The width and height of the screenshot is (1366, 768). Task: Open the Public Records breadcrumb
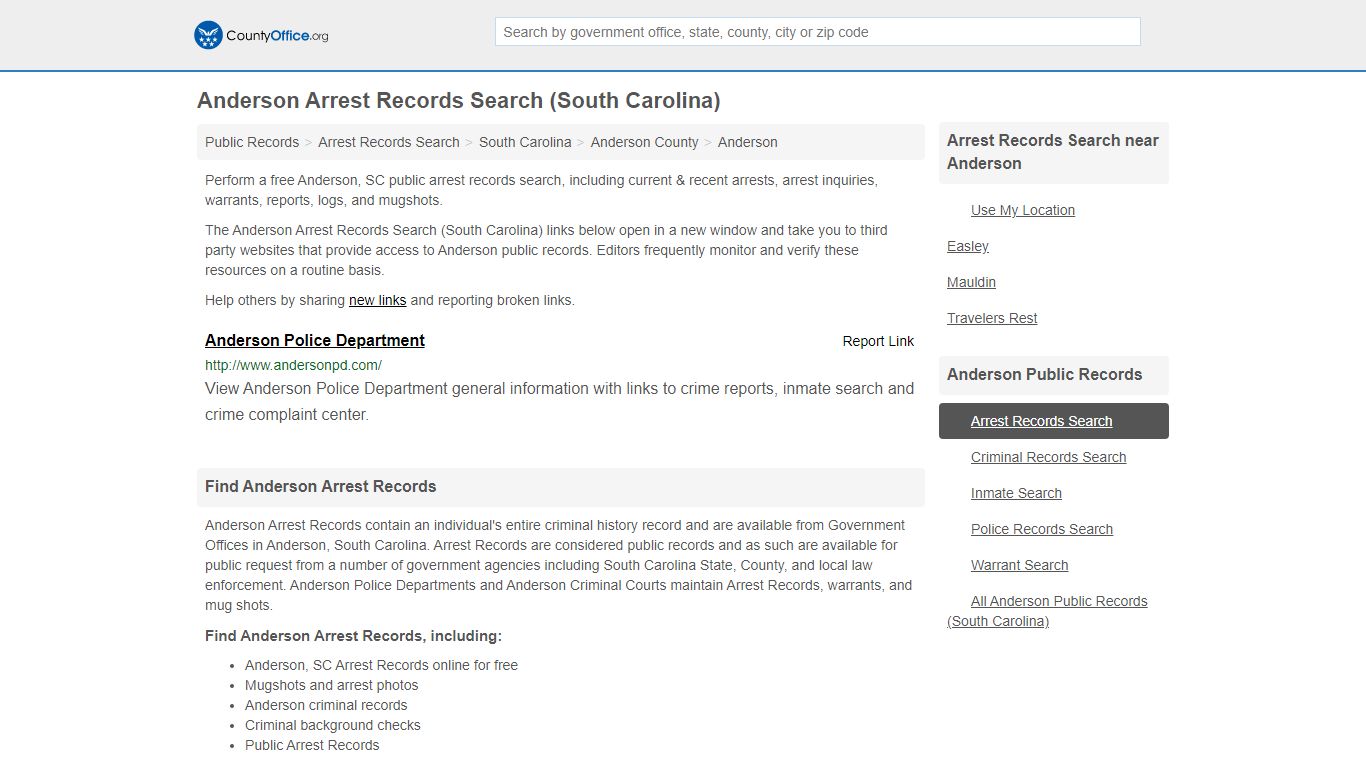tap(252, 142)
